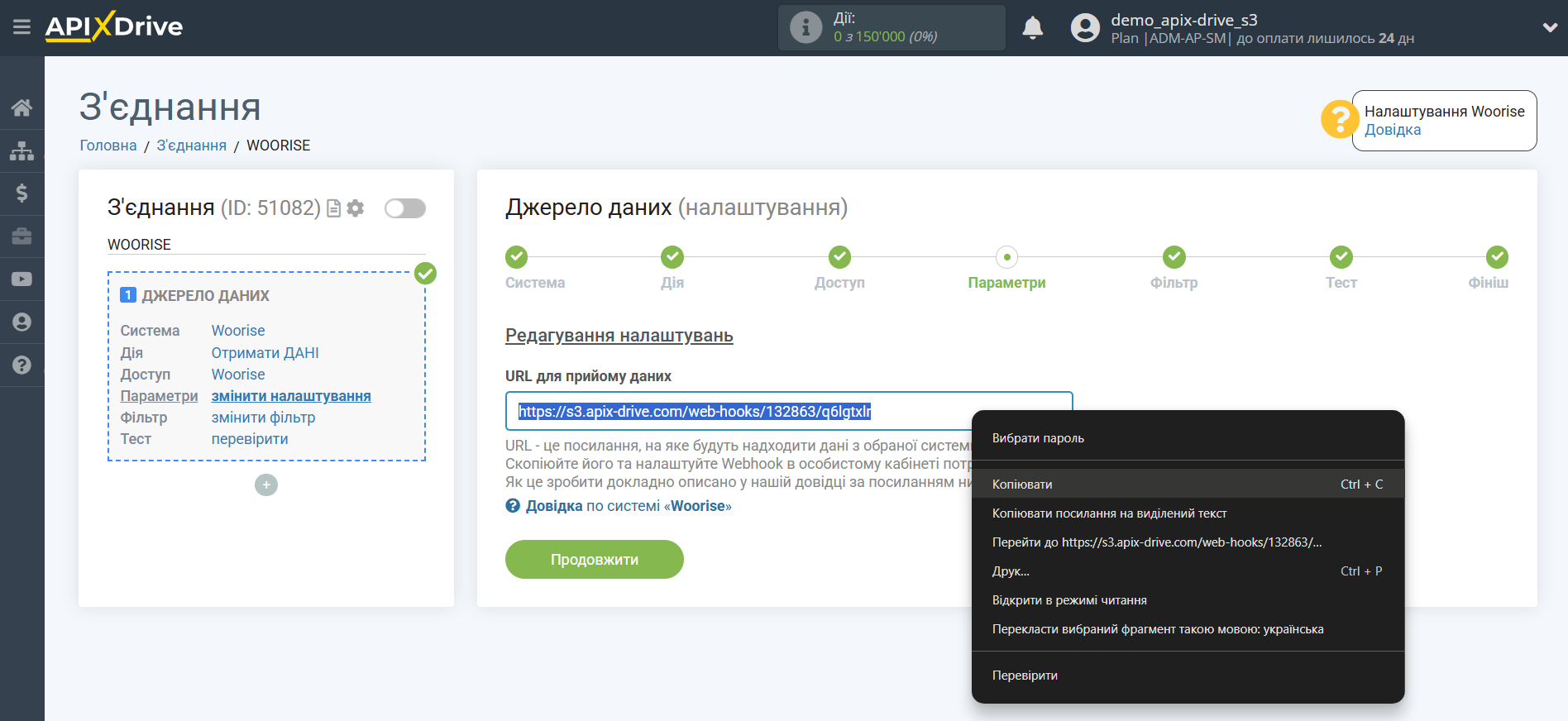1568x721 pixels.
Task: Click the ApiX-Drive logo
Action: pos(114,26)
